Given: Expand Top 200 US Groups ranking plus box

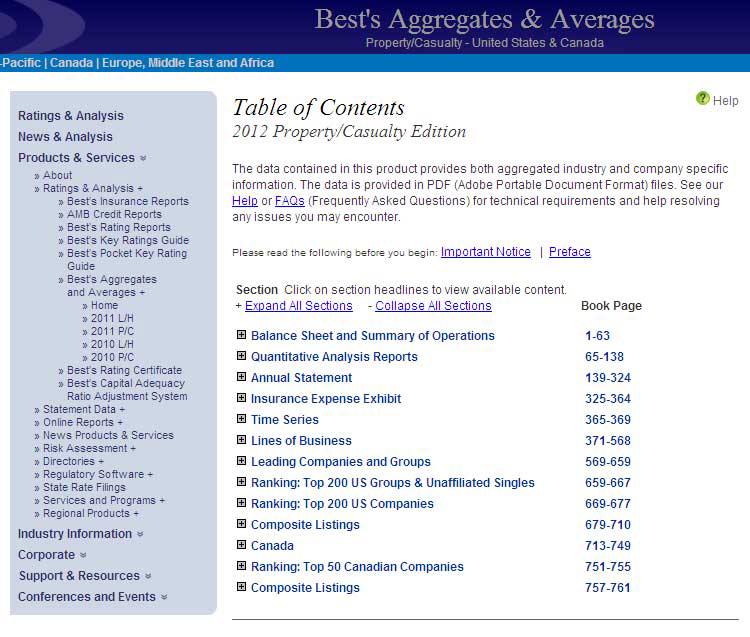Looking at the screenshot, I should tap(242, 482).
